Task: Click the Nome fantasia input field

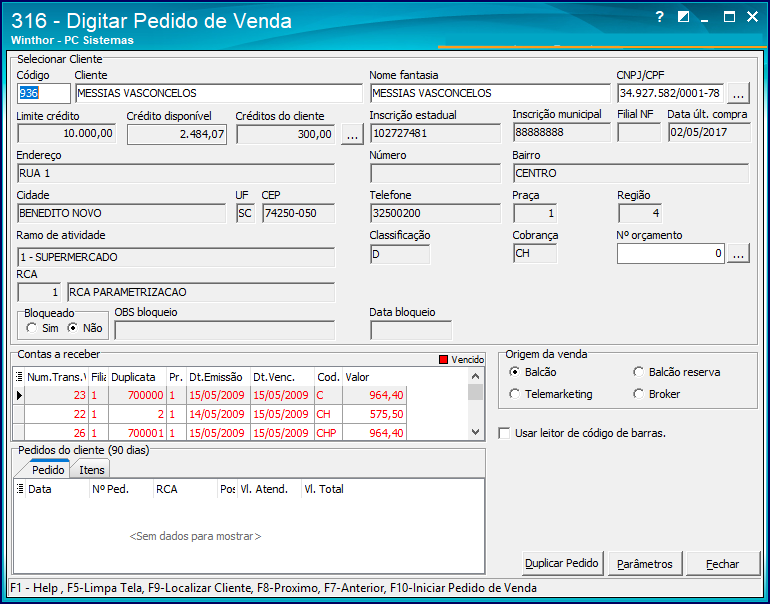Action: coord(490,93)
